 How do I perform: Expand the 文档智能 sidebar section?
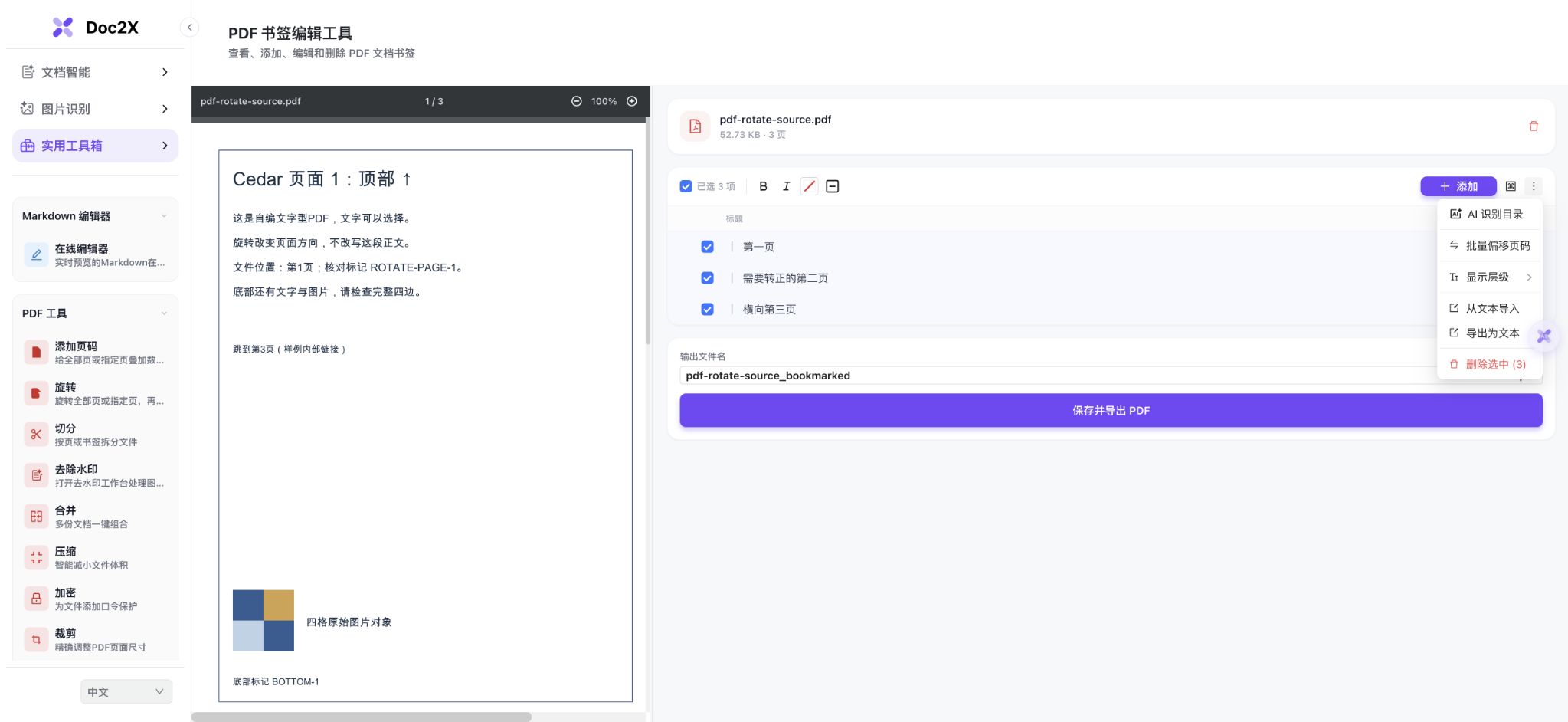[x=95, y=72]
